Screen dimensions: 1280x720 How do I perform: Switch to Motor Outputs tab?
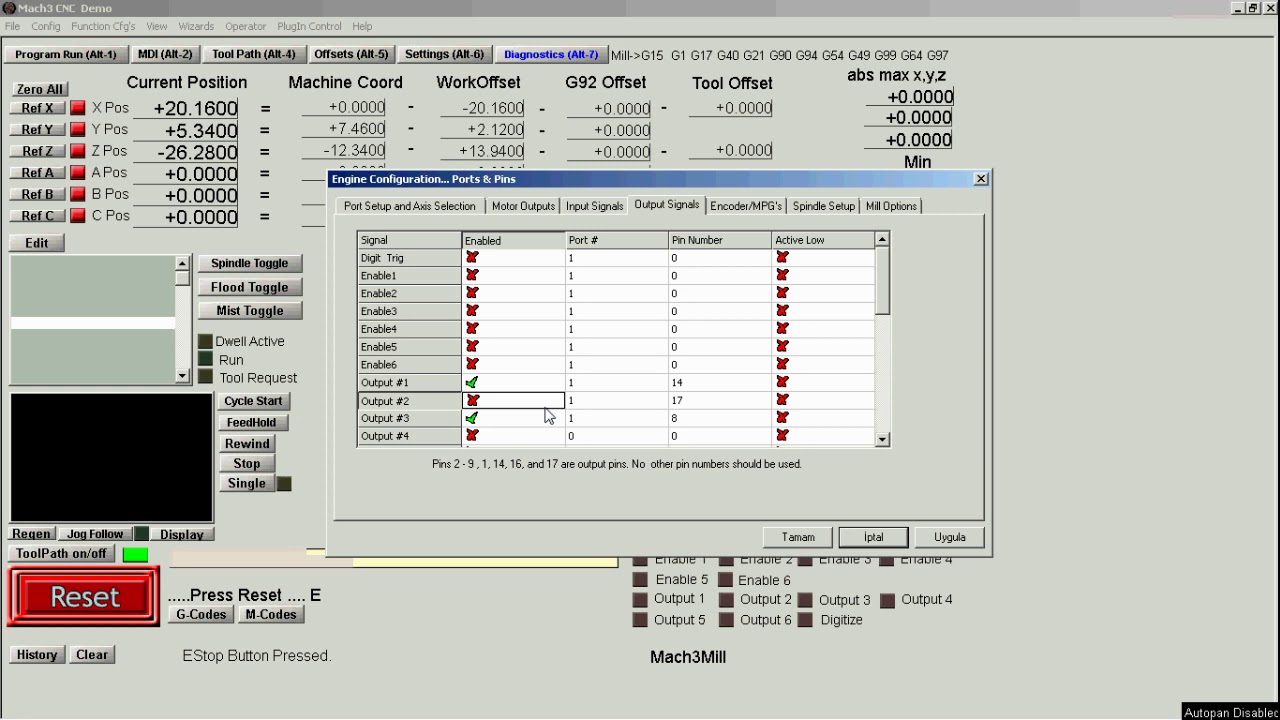pyautogui.click(x=523, y=206)
